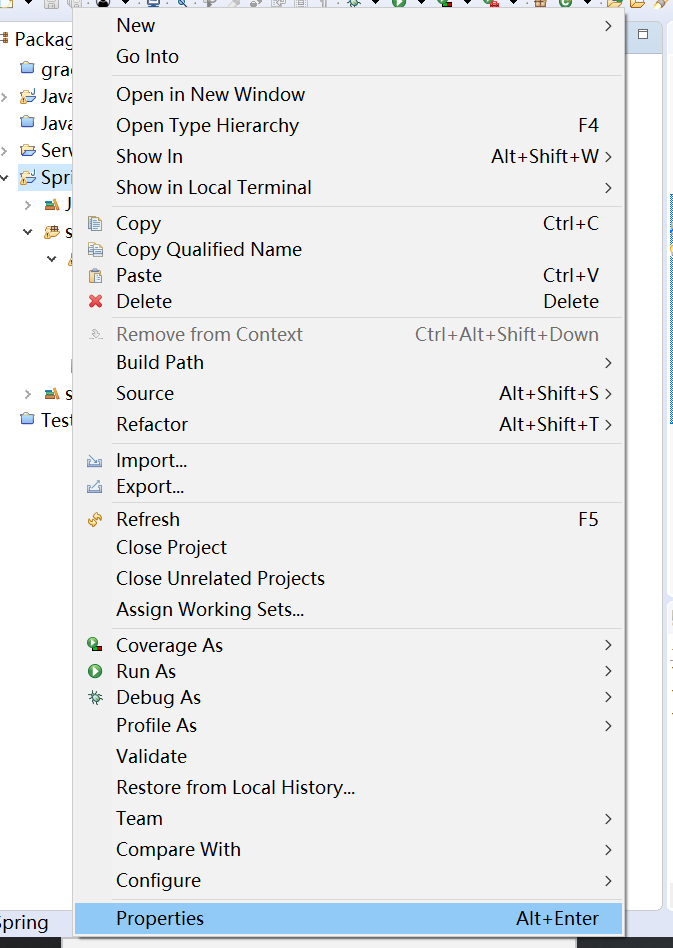Viewport: 673px width, 948px height.
Task: Click the Copy Qualified Name icon
Action: coord(96,250)
